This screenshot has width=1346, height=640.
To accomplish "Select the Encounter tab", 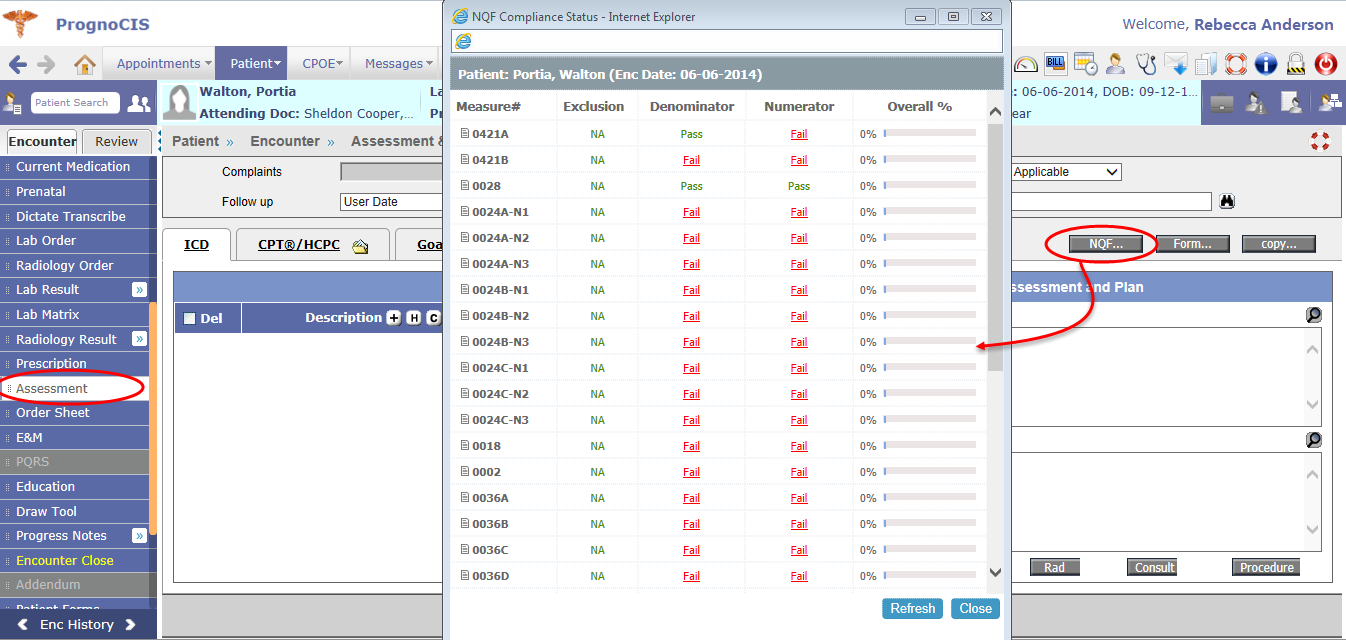I will coord(42,142).
